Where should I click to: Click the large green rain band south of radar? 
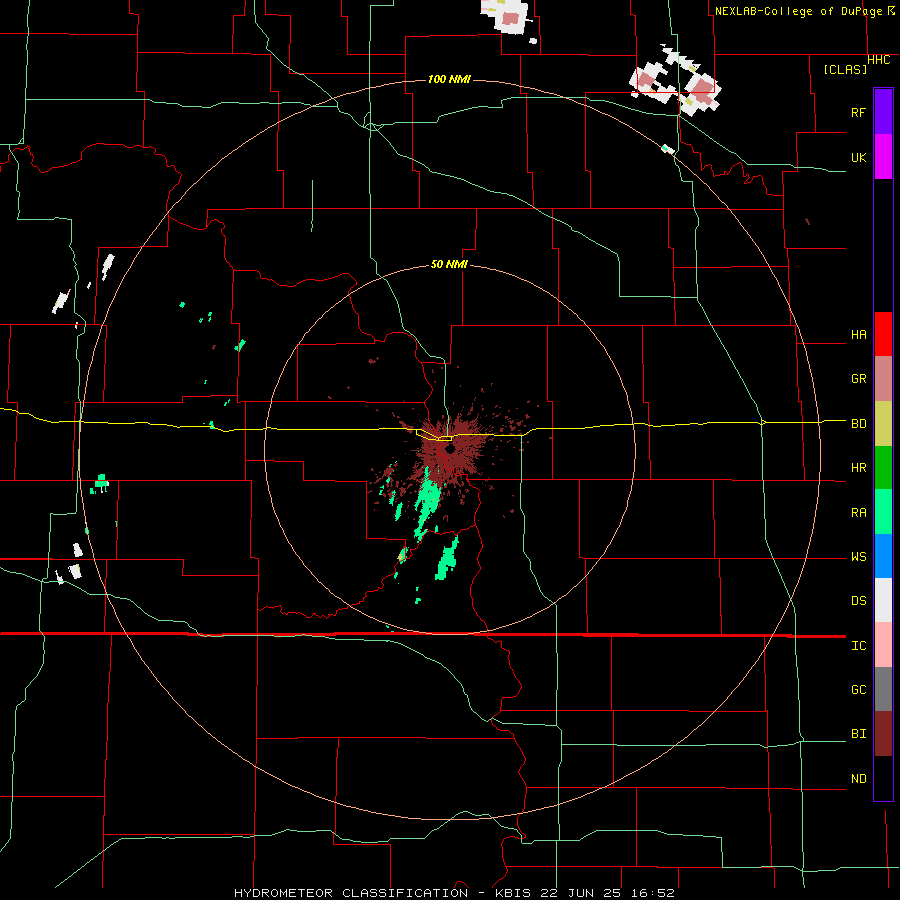(427, 502)
